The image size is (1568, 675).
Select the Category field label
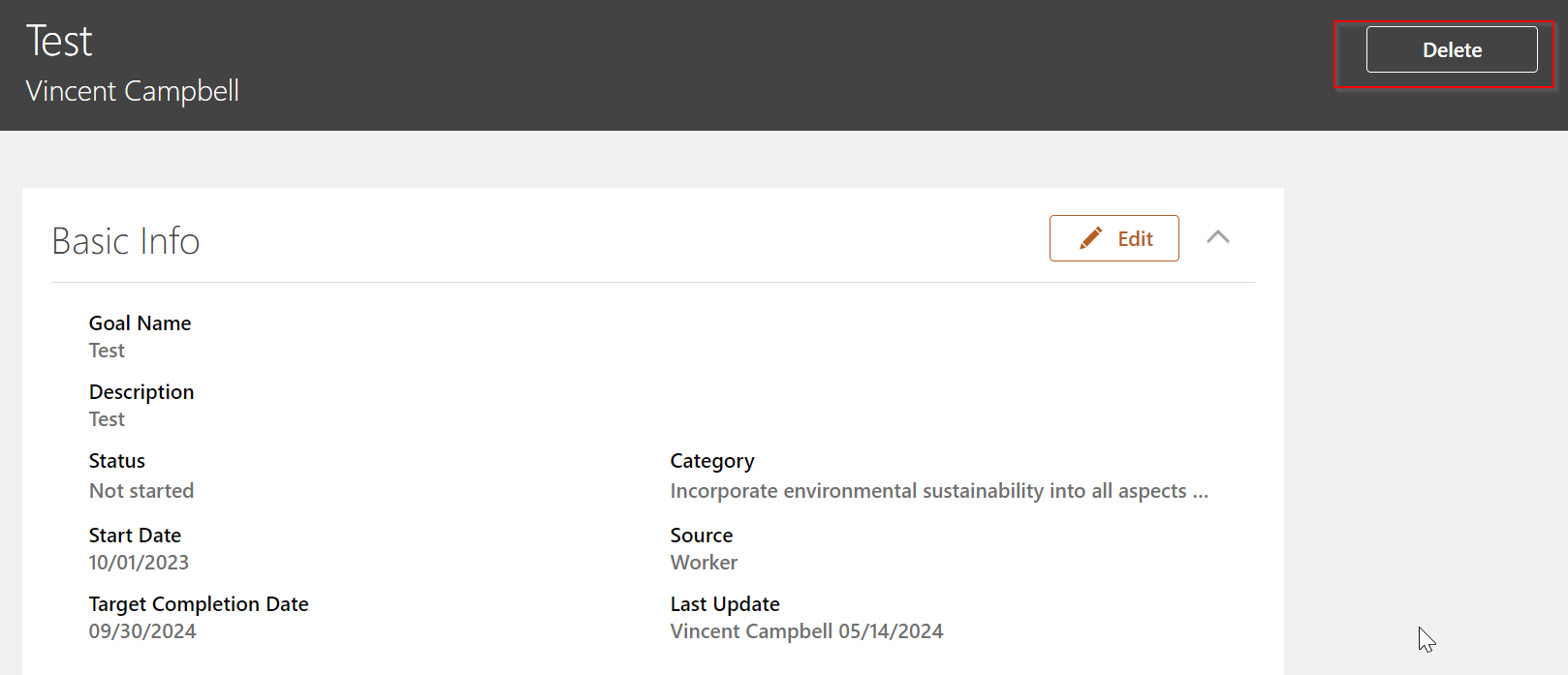tap(712, 460)
